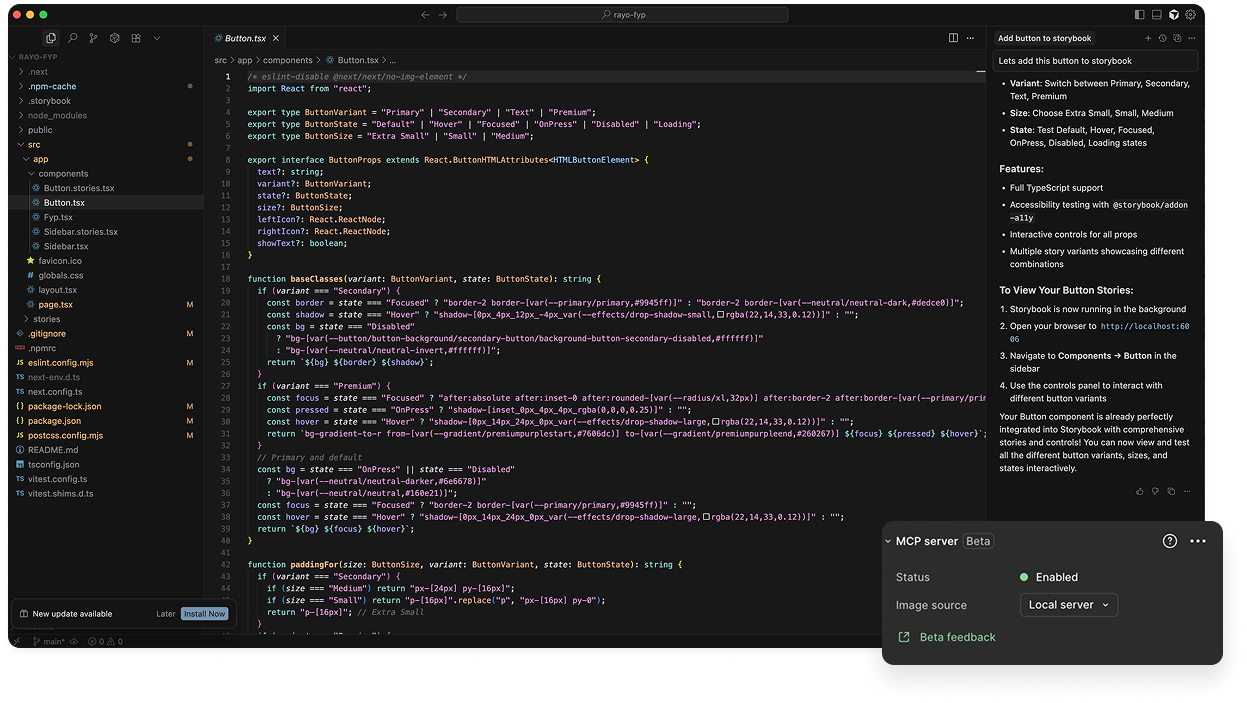
Task: Toggle the panel layout icon in the title bar
Action: point(1157,14)
